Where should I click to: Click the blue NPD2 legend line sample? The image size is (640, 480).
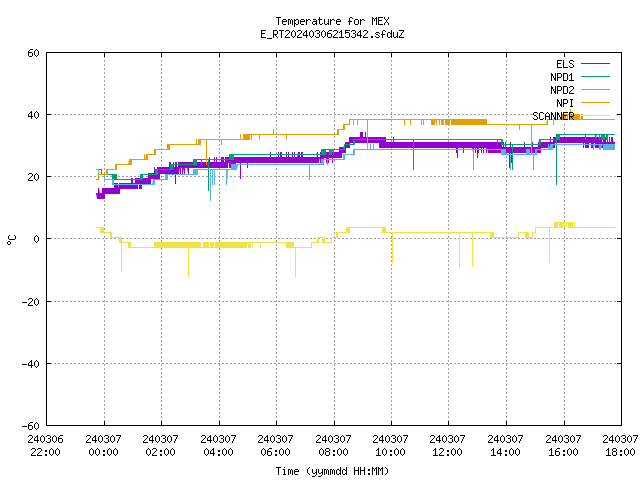click(596, 90)
